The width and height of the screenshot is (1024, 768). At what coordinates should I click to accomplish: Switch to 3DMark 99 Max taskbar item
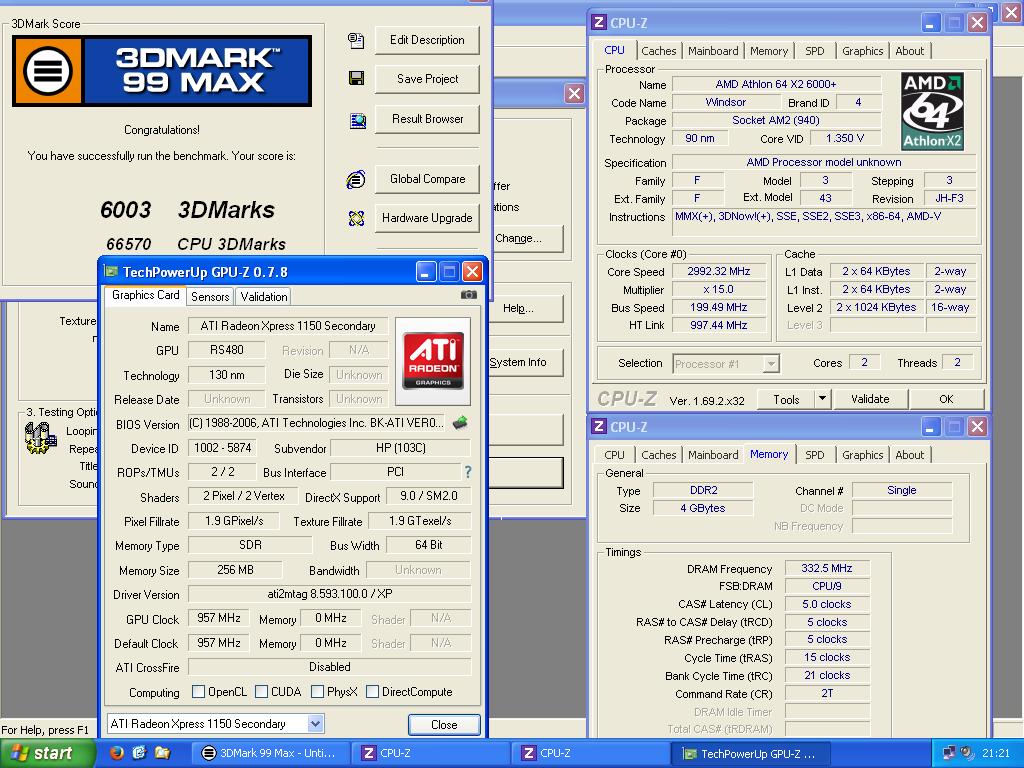coord(272,753)
